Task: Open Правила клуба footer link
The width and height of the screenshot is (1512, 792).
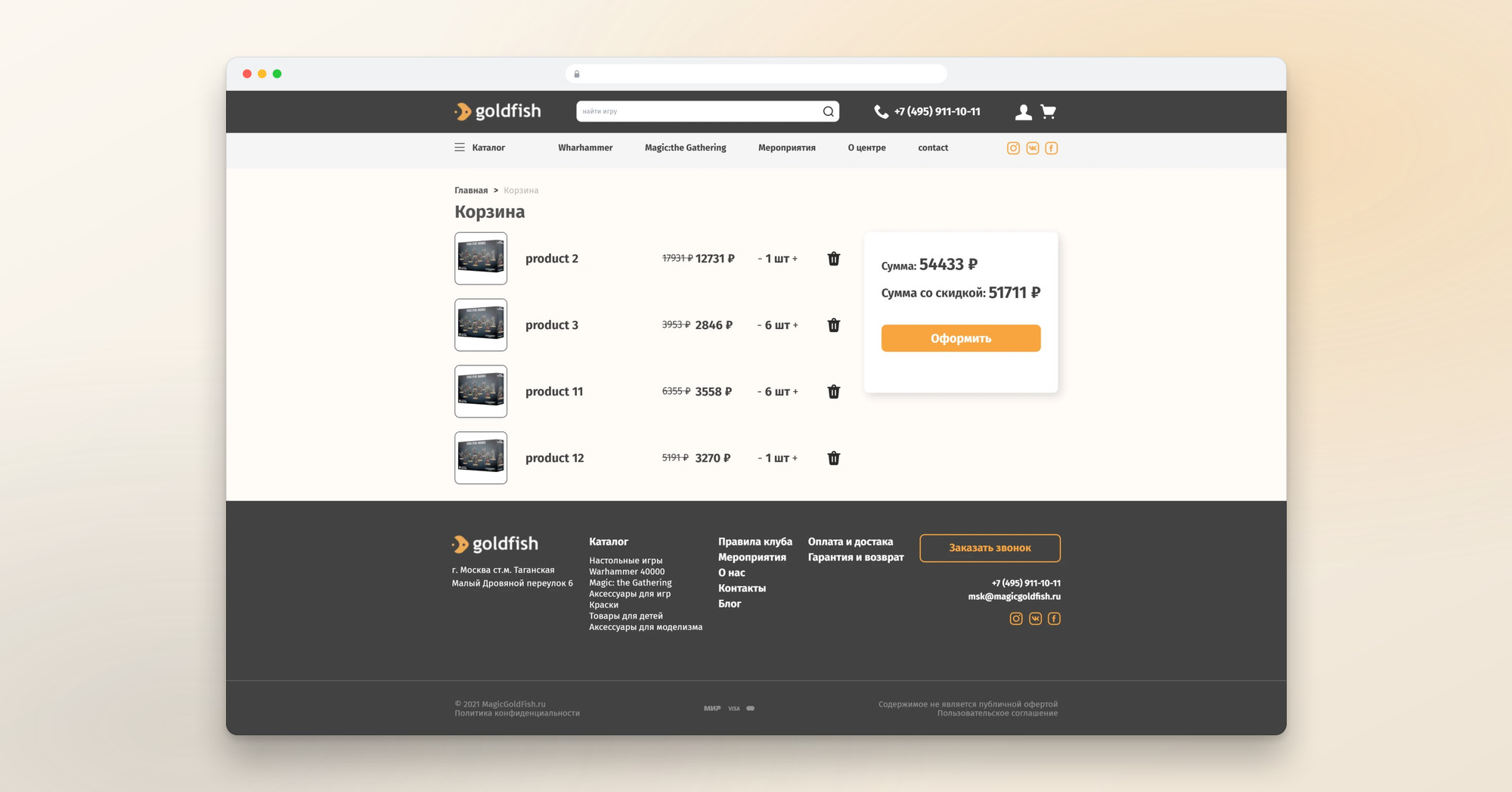Action: (x=754, y=542)
